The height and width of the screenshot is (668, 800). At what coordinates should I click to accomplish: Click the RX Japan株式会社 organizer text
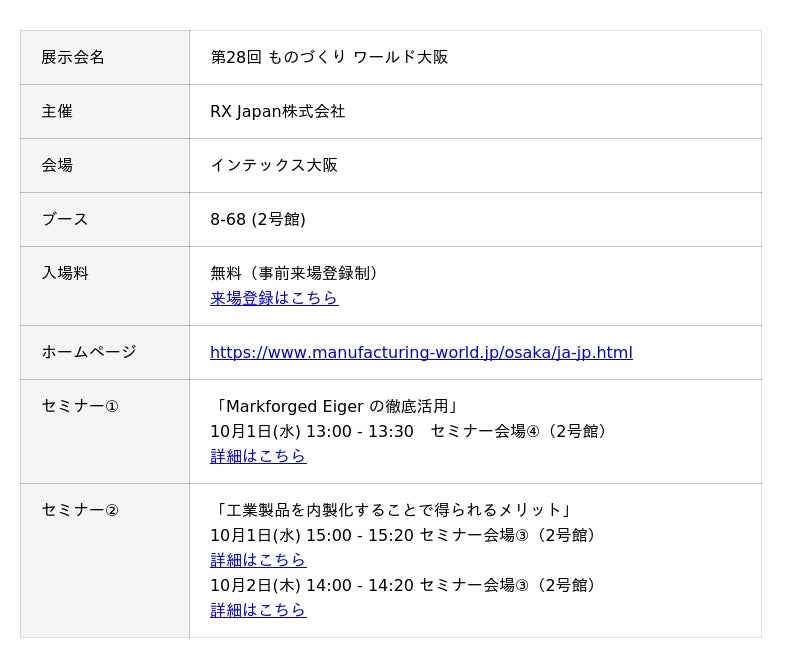[x=277, y=111]
